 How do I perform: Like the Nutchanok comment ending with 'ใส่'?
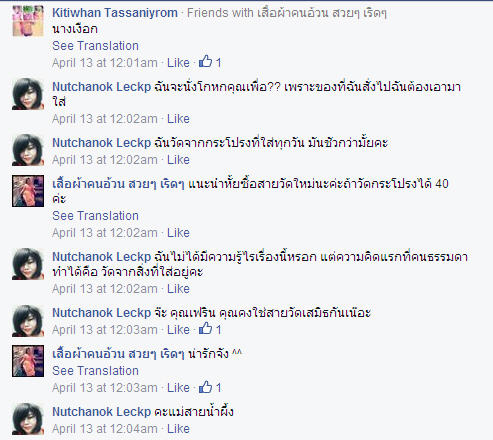pos(178,119)
